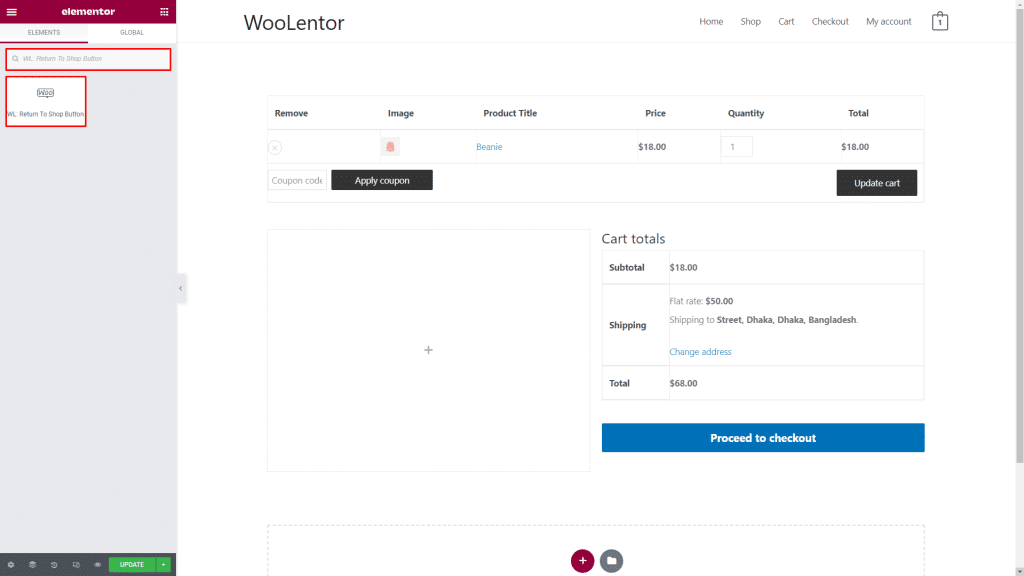Click the Coupon code input field
The width and height of the screenshot is (1024, 576).
coord(297,180)
